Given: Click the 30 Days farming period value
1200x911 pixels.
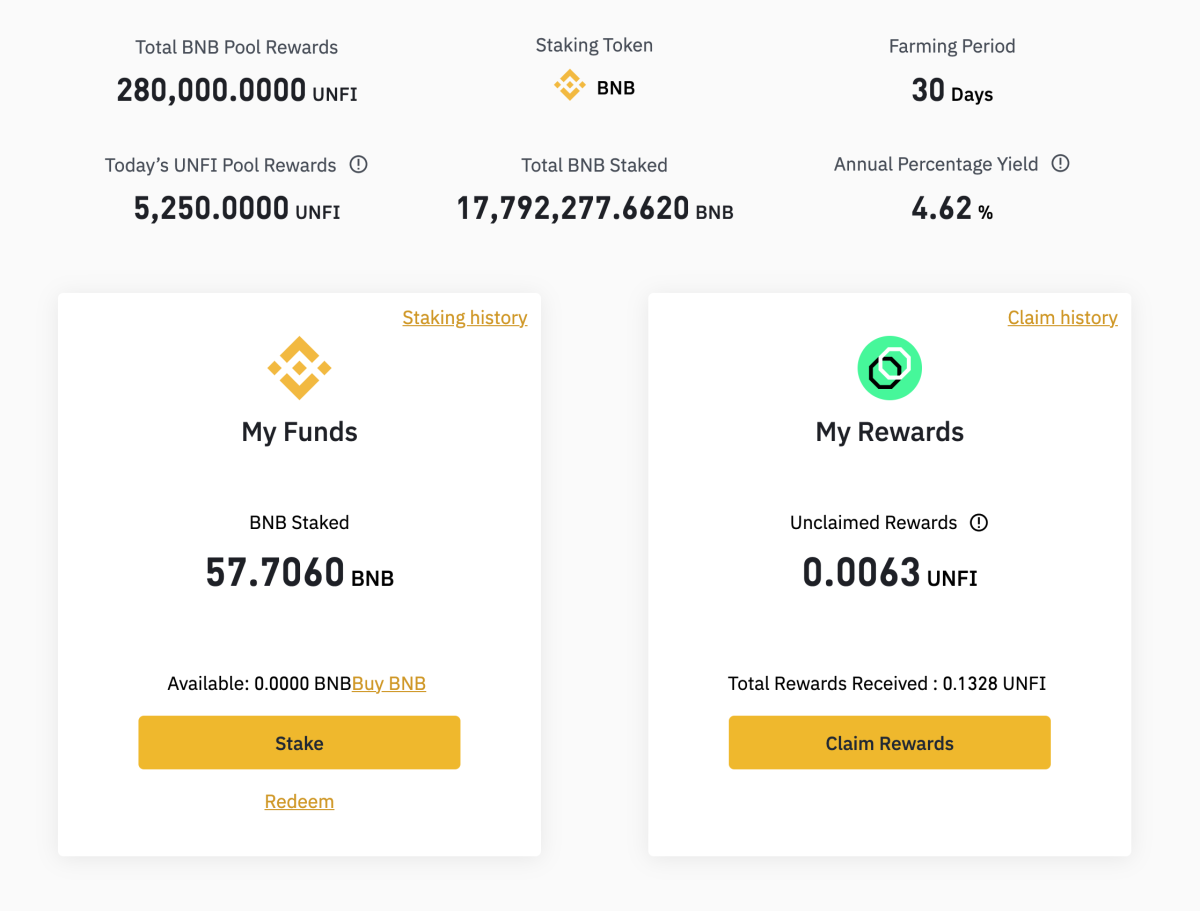Looking at the screenshot, I should click(951, 91).
